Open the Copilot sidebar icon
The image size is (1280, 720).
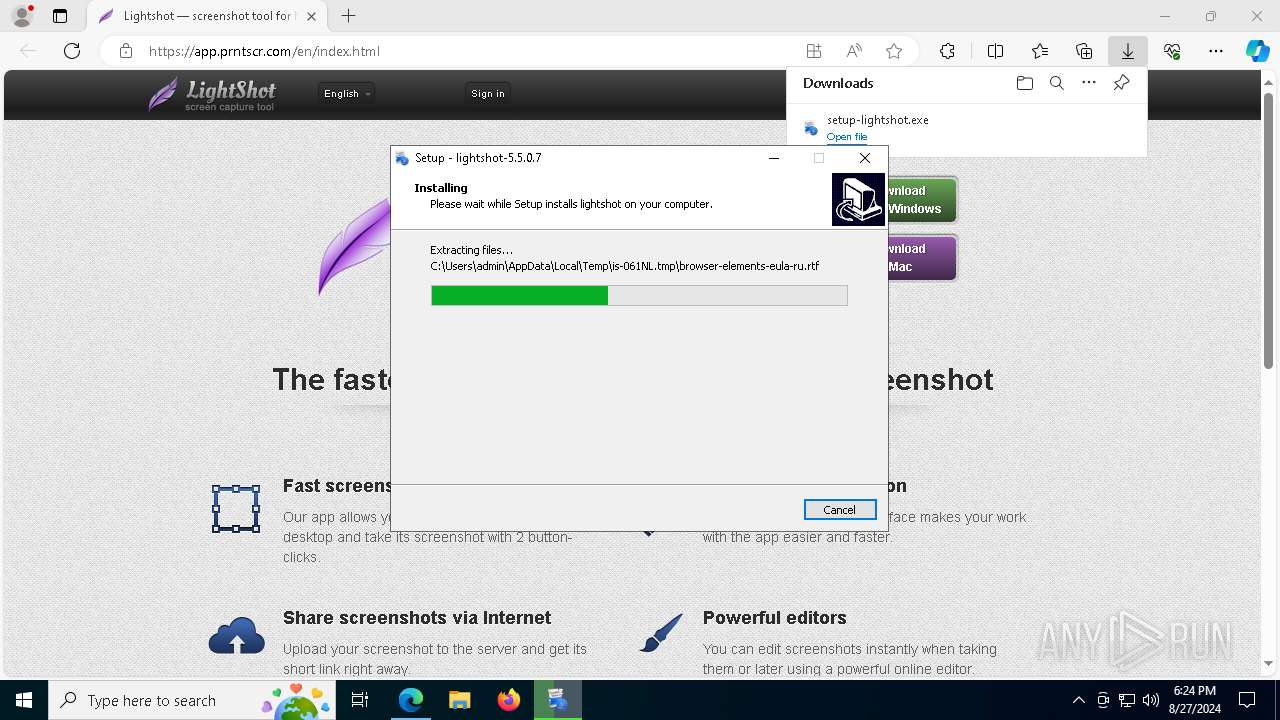(1257, 51)
